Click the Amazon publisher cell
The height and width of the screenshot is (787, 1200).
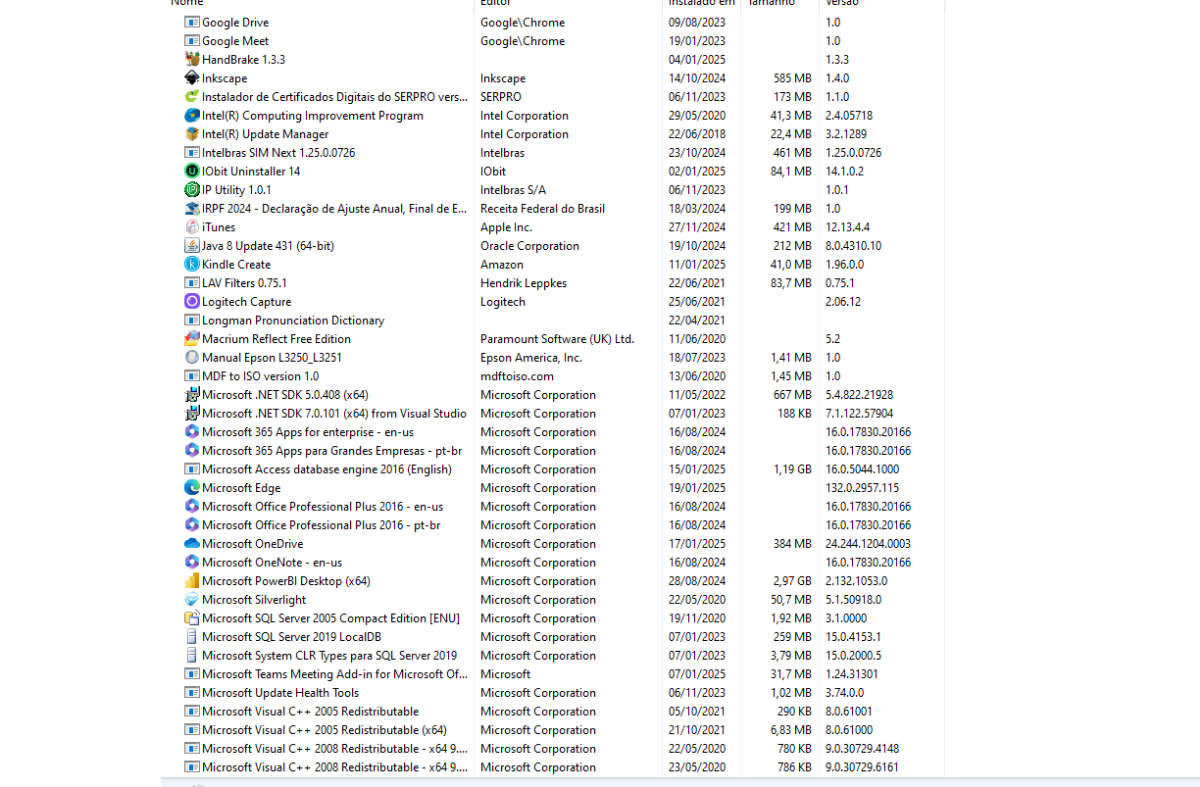pos(501,264)
